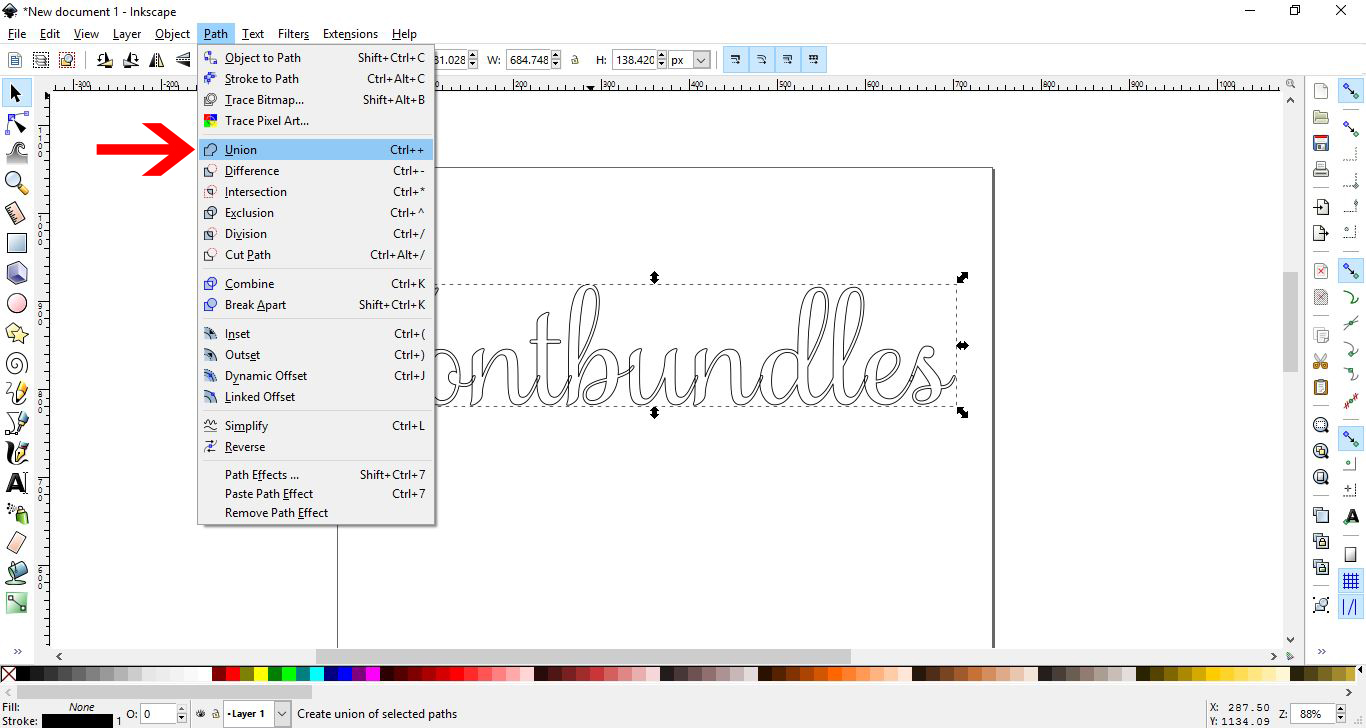This screenshot has width=1366, height=728.
Task: Click the no-color X swatch
Action: click(8, 674)
